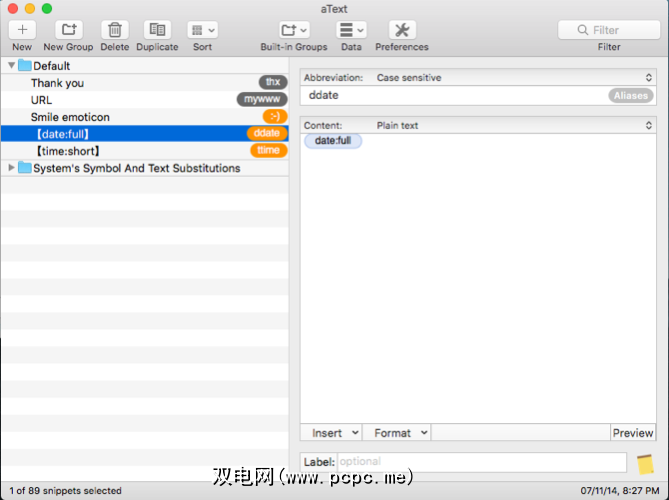Open Preferences with the tools icon
The height and width of the screenshot is (500, 669).
tap(402, 30)
